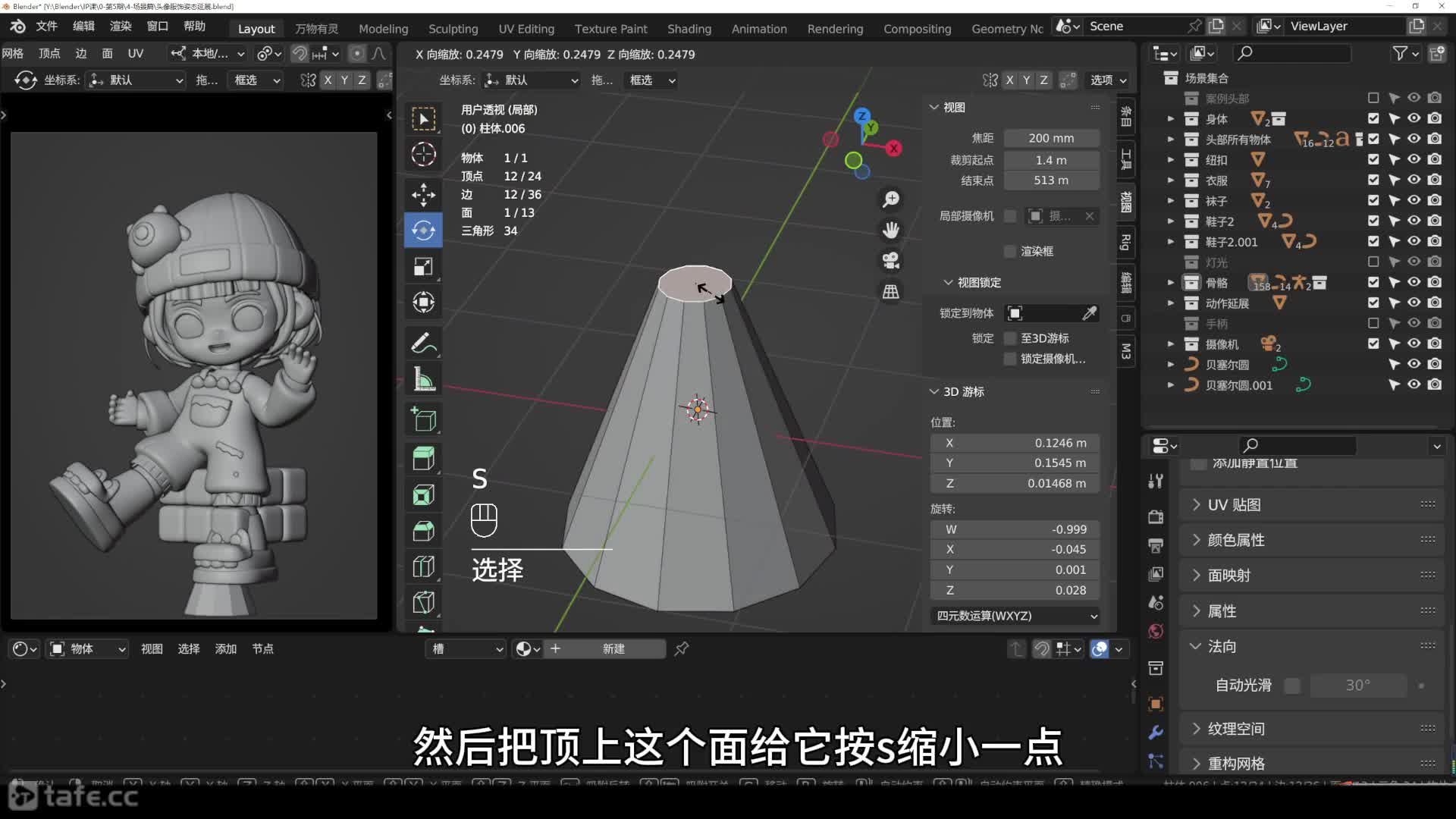This screenshot has height=819, width=1456.
Task: Click the viewport zoom magnifier icon
Action: click(890, 199)
